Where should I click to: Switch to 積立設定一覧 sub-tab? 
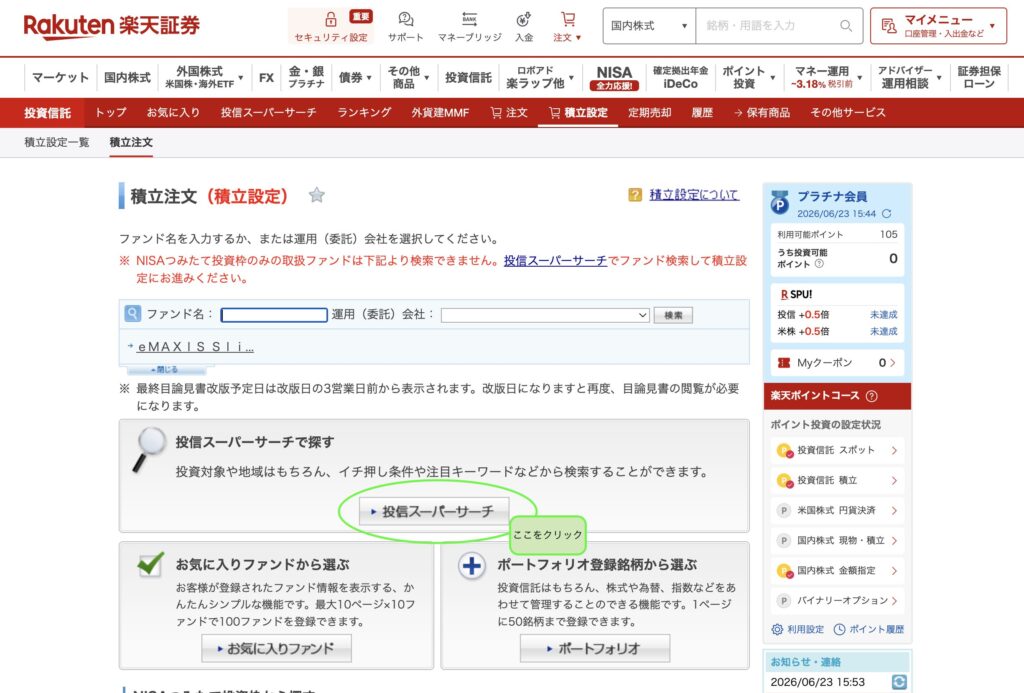[x=57, y=142]
